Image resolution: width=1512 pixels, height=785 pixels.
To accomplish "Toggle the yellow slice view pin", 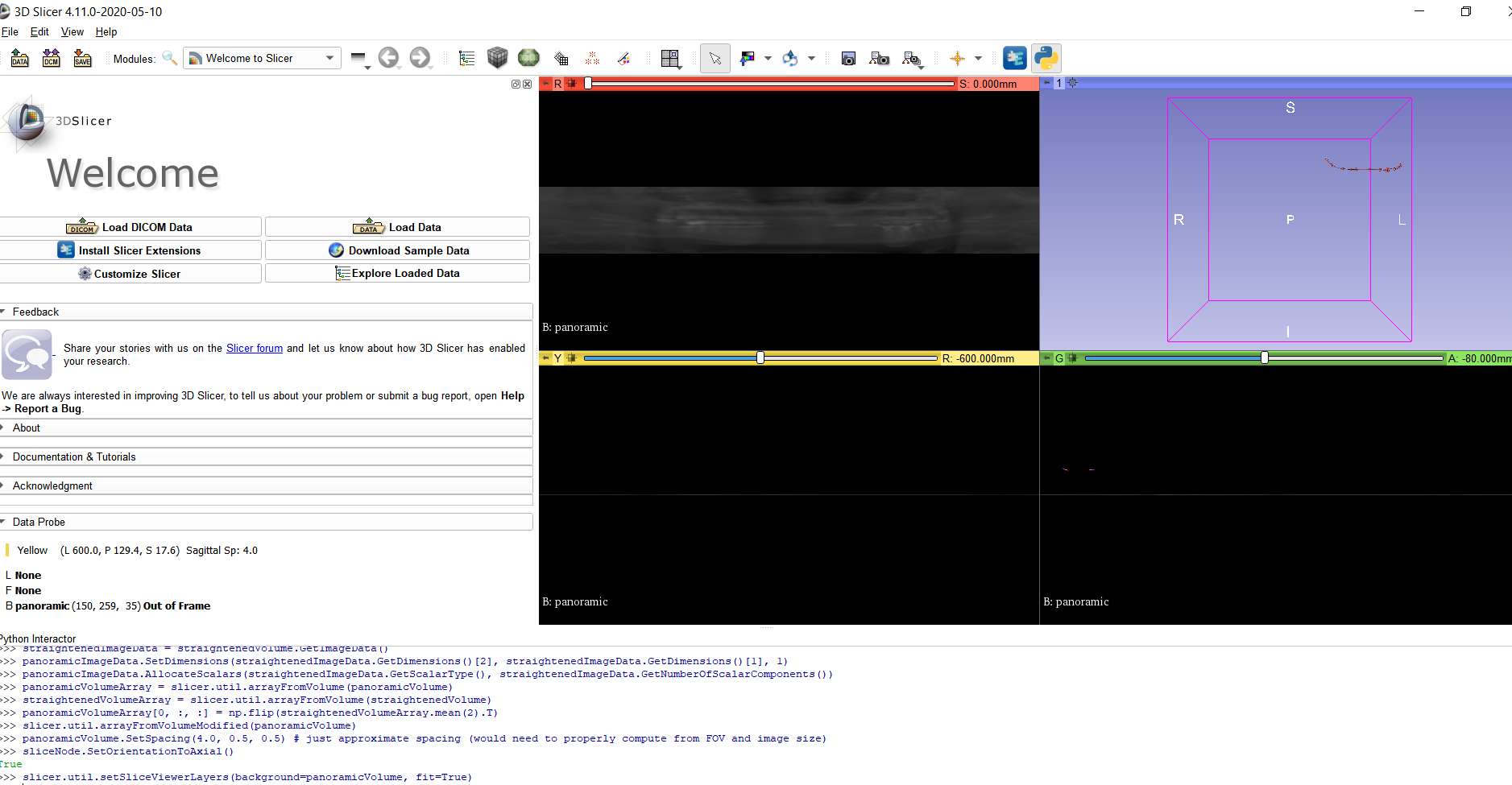I will tap(545, 358).
